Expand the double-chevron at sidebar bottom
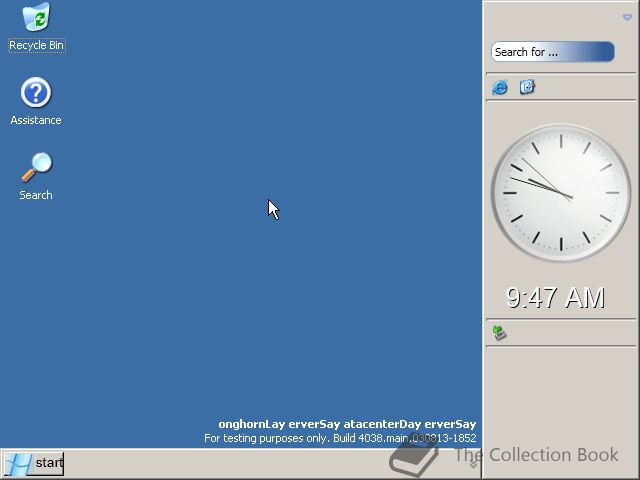 click(x=473, y=465)
